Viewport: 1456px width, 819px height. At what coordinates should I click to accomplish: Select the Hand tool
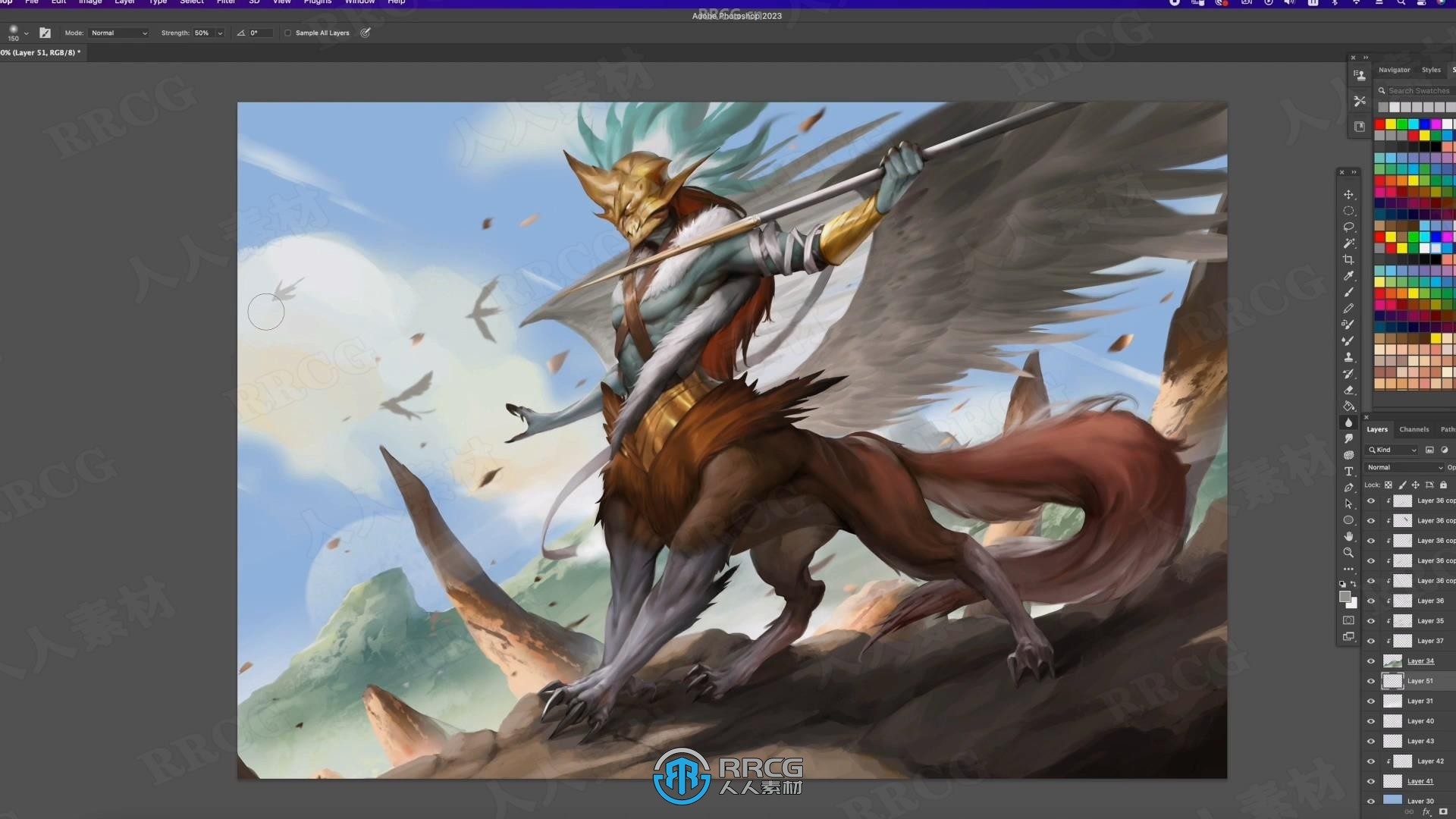click(1348, 536)
